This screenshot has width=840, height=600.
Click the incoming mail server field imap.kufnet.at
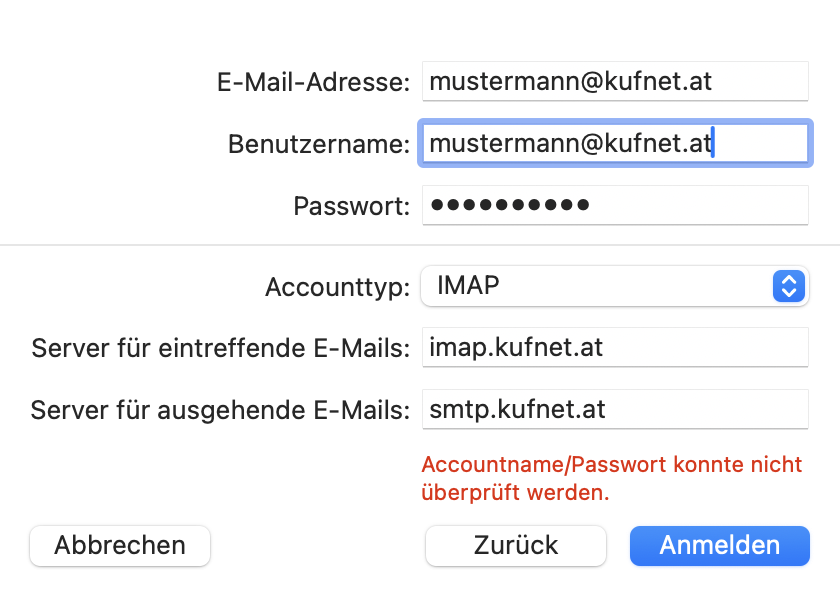click(x=614, y=348)
